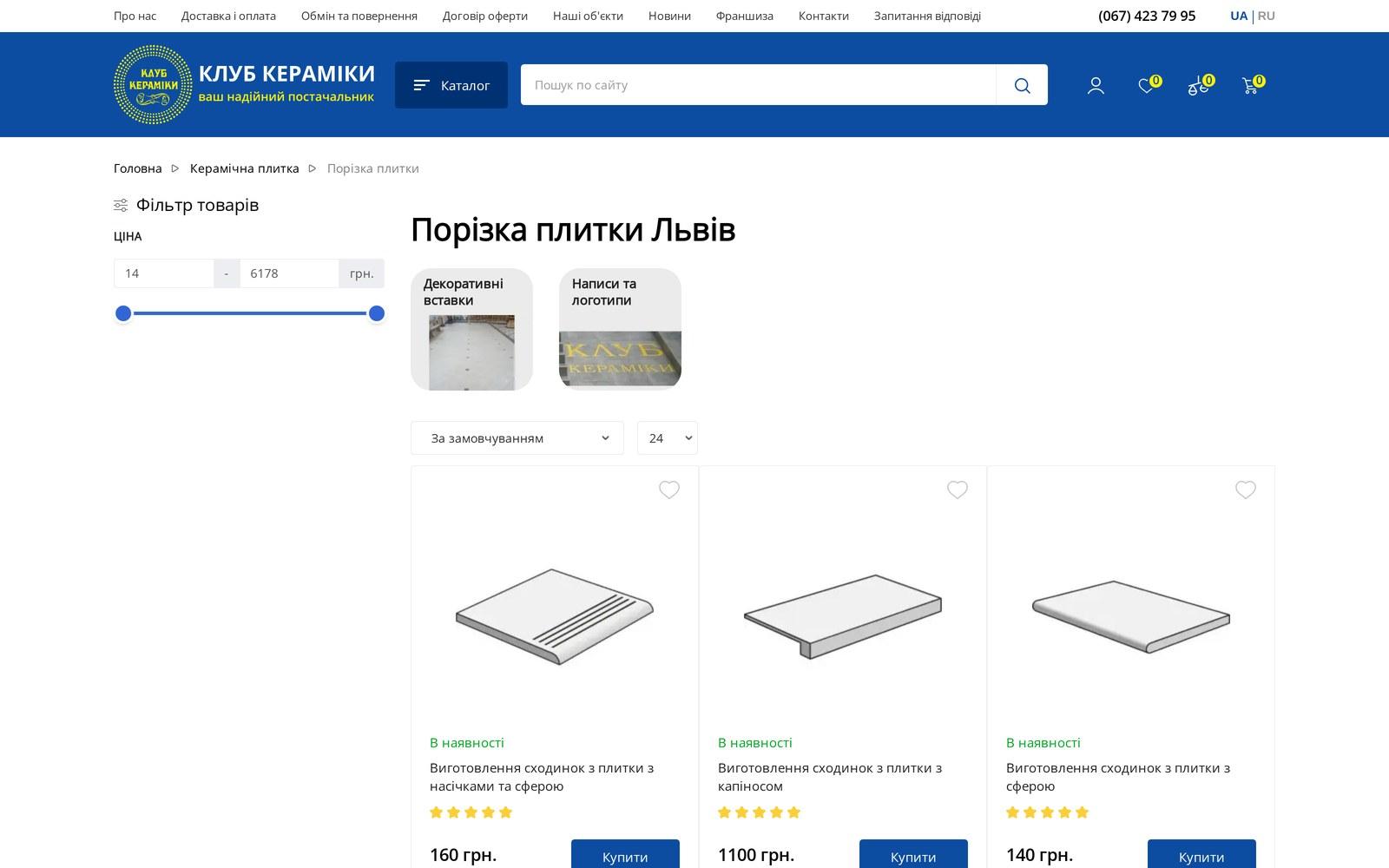Go to Контакти page
Viewport: 1389px width, 868px height.
pyautogui.click(x=824, y=16)
